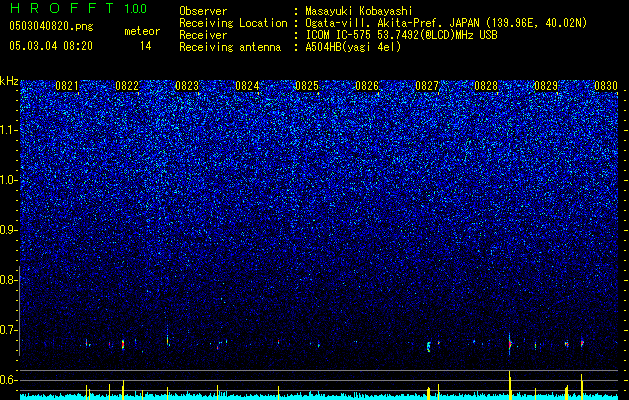Click the strong red meteor echo after 0828
The height and width of the screenshot is (400, 629).
(x=510, y=344)
